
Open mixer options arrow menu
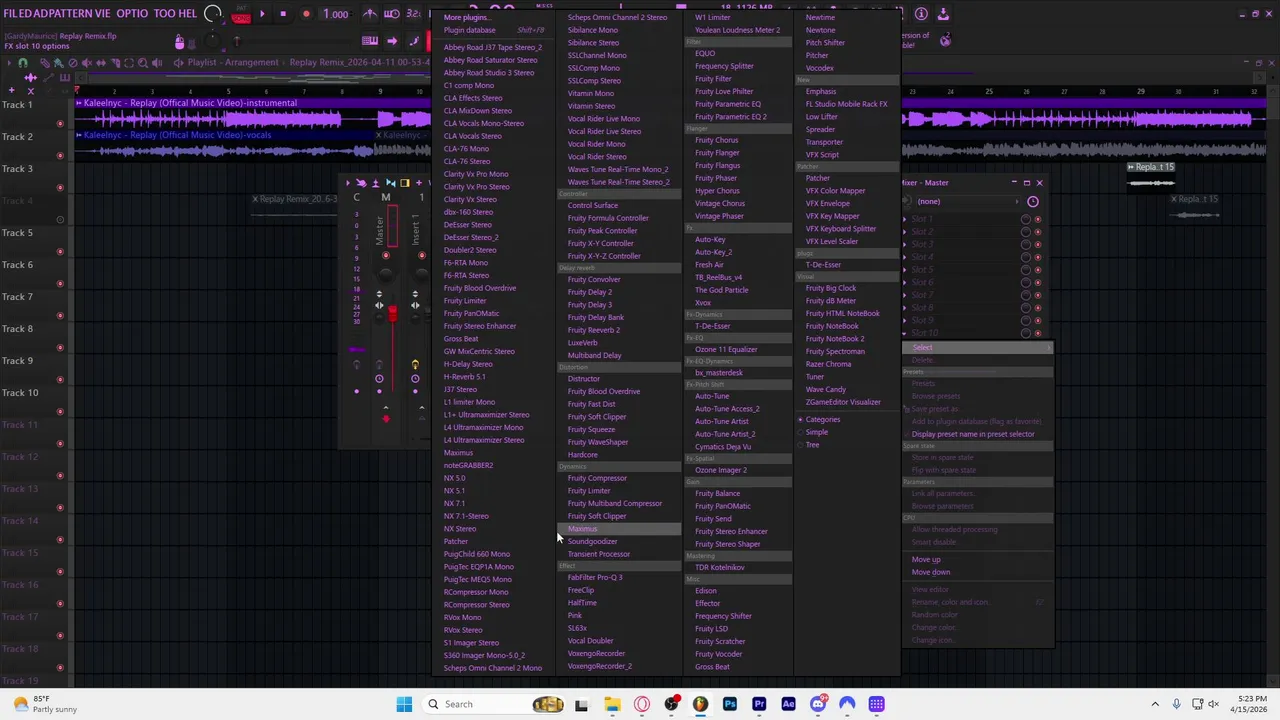coord(347,183)
